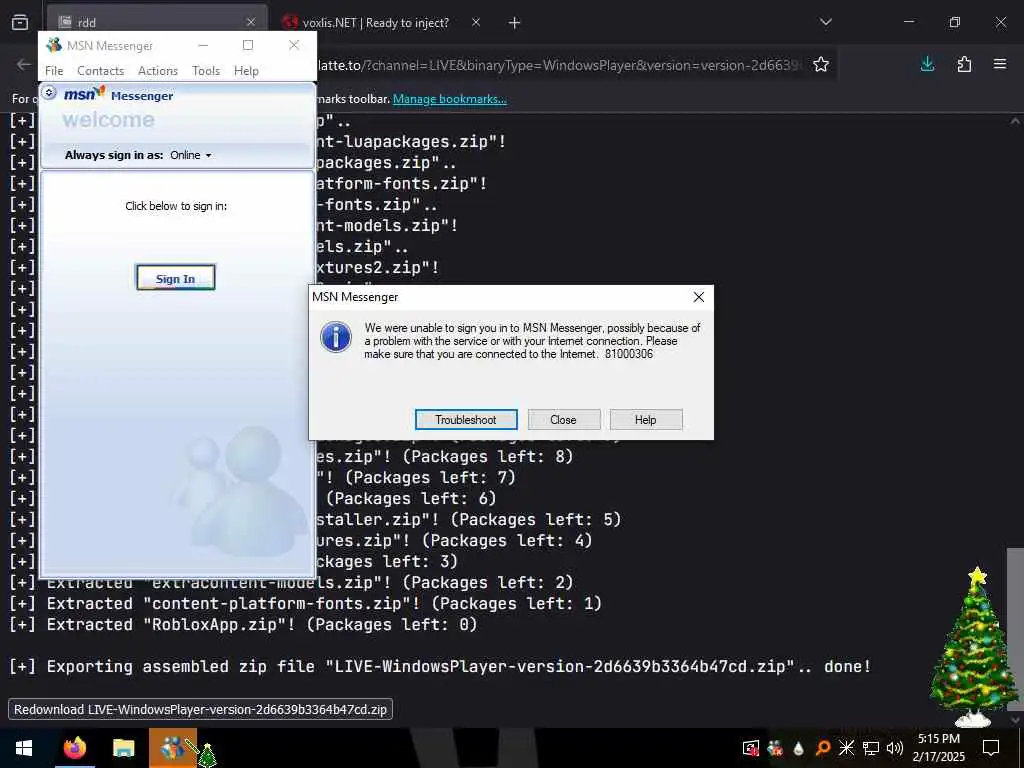Click the blue information icon in dialog
Image resolution: width=1024 pixels, height=768 pixels.
click(336, 337)
